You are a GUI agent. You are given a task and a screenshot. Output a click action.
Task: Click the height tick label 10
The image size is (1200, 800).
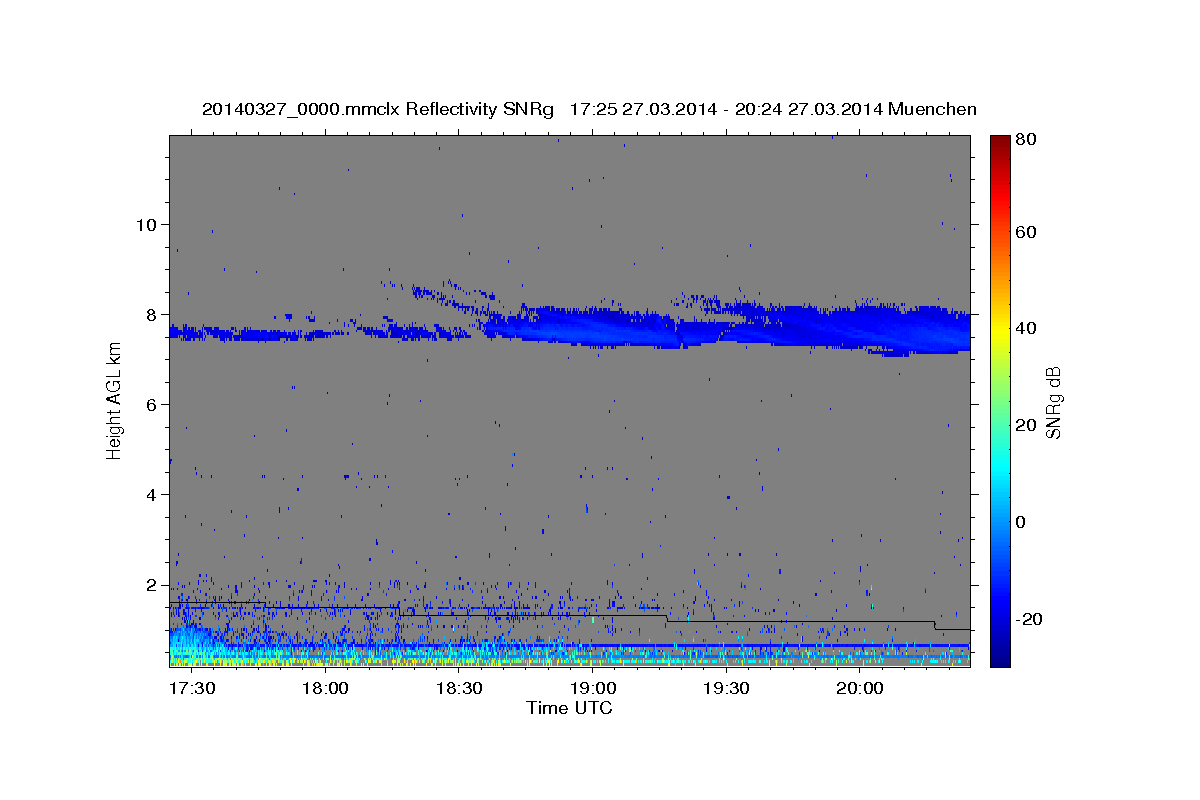click(146, 224)
